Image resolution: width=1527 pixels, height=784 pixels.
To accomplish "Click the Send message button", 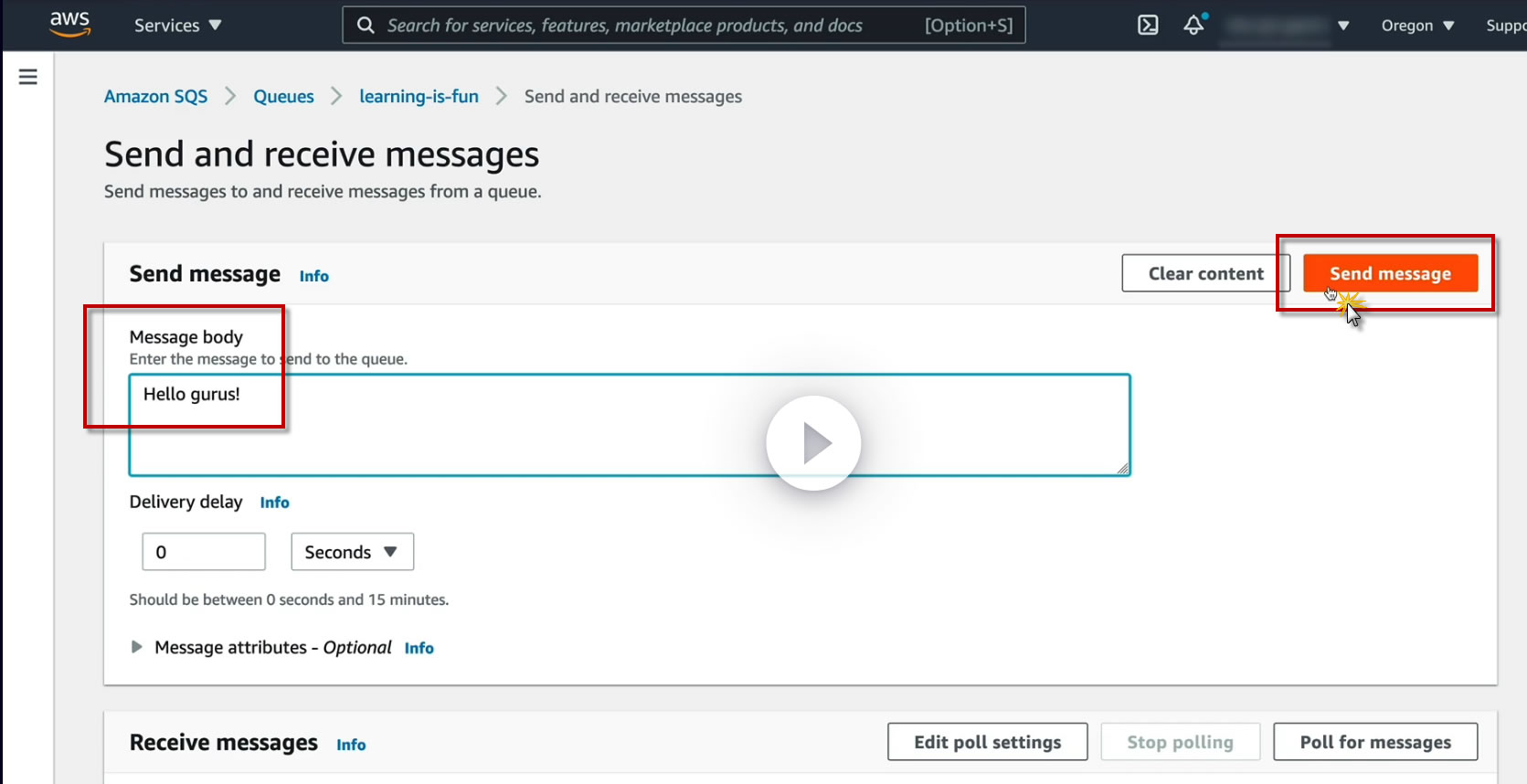I will (x=1389, y=273).
